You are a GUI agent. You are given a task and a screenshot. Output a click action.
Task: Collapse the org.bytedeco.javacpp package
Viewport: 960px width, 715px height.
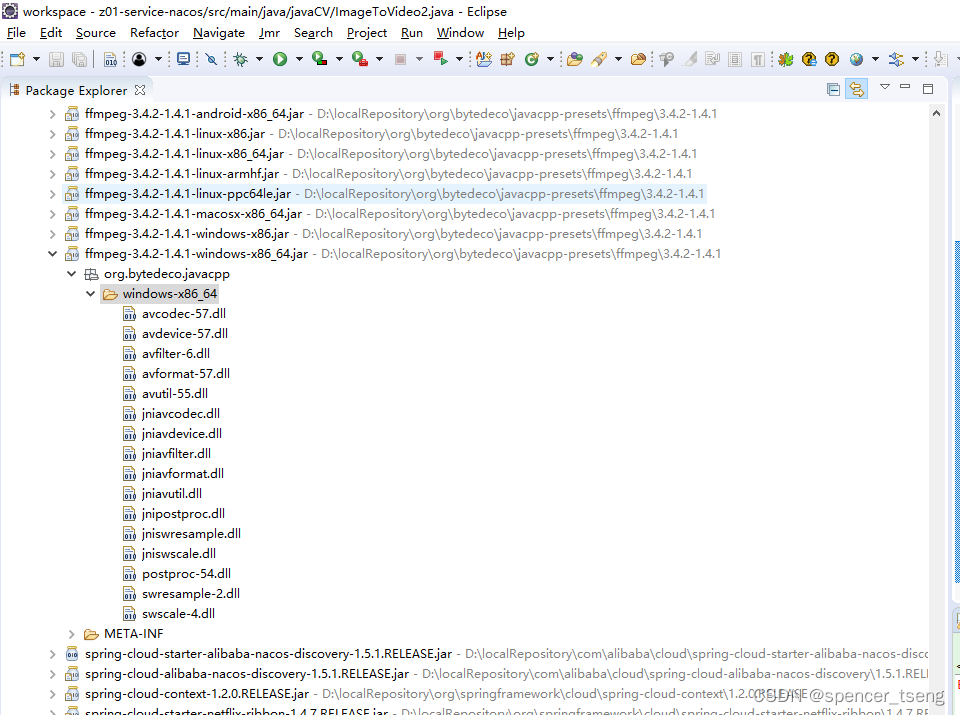click(x=72, y=274)
